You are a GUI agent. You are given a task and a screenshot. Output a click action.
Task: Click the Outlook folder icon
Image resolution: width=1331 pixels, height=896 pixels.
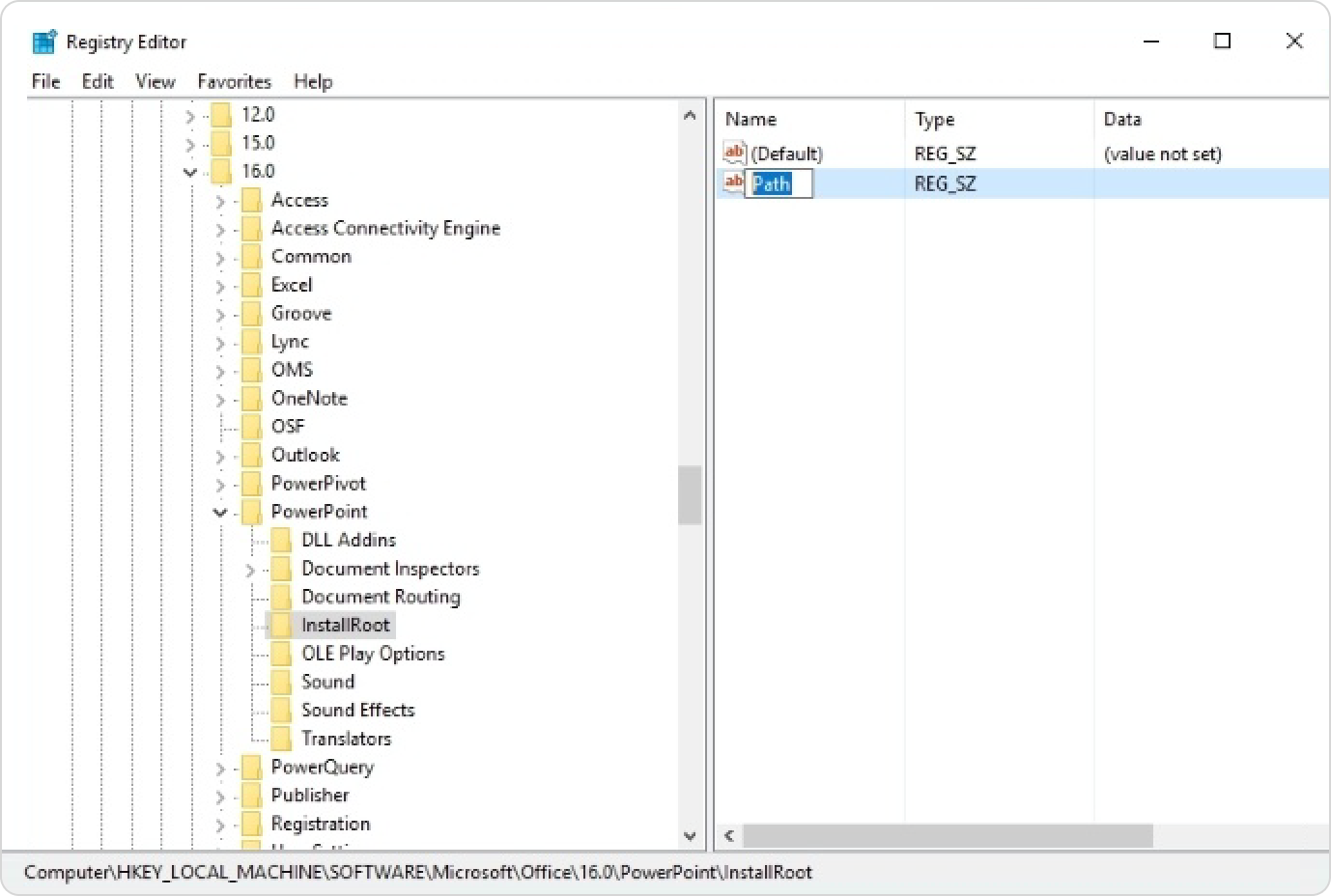pyautogui.click(x=251, y=455)
